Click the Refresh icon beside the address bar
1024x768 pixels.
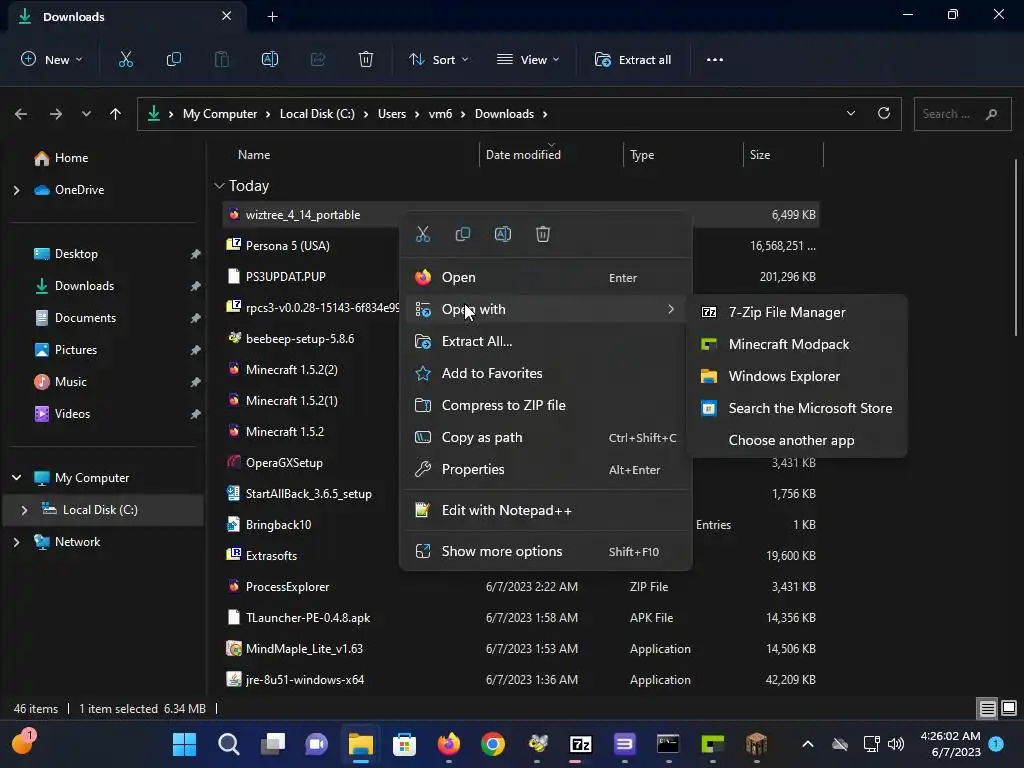click(884, 114)
